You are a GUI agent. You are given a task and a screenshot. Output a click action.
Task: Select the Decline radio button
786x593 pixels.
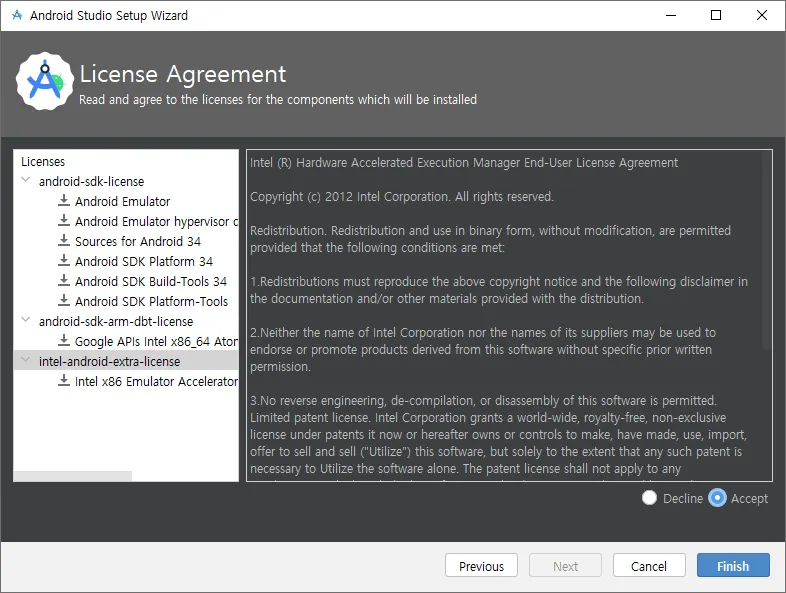click(x=649, y=498)
